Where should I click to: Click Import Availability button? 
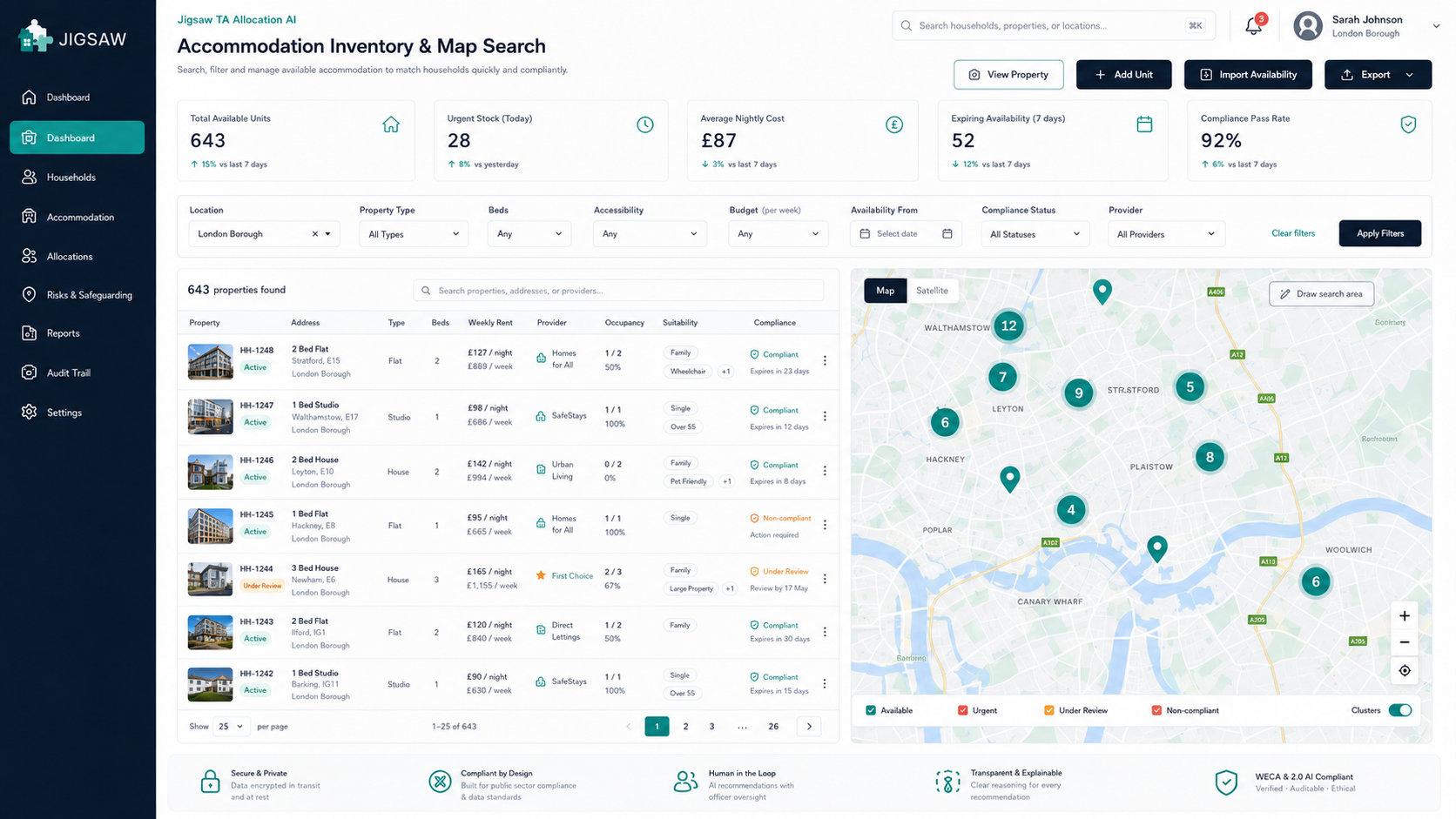click(x=1248, y=75)
